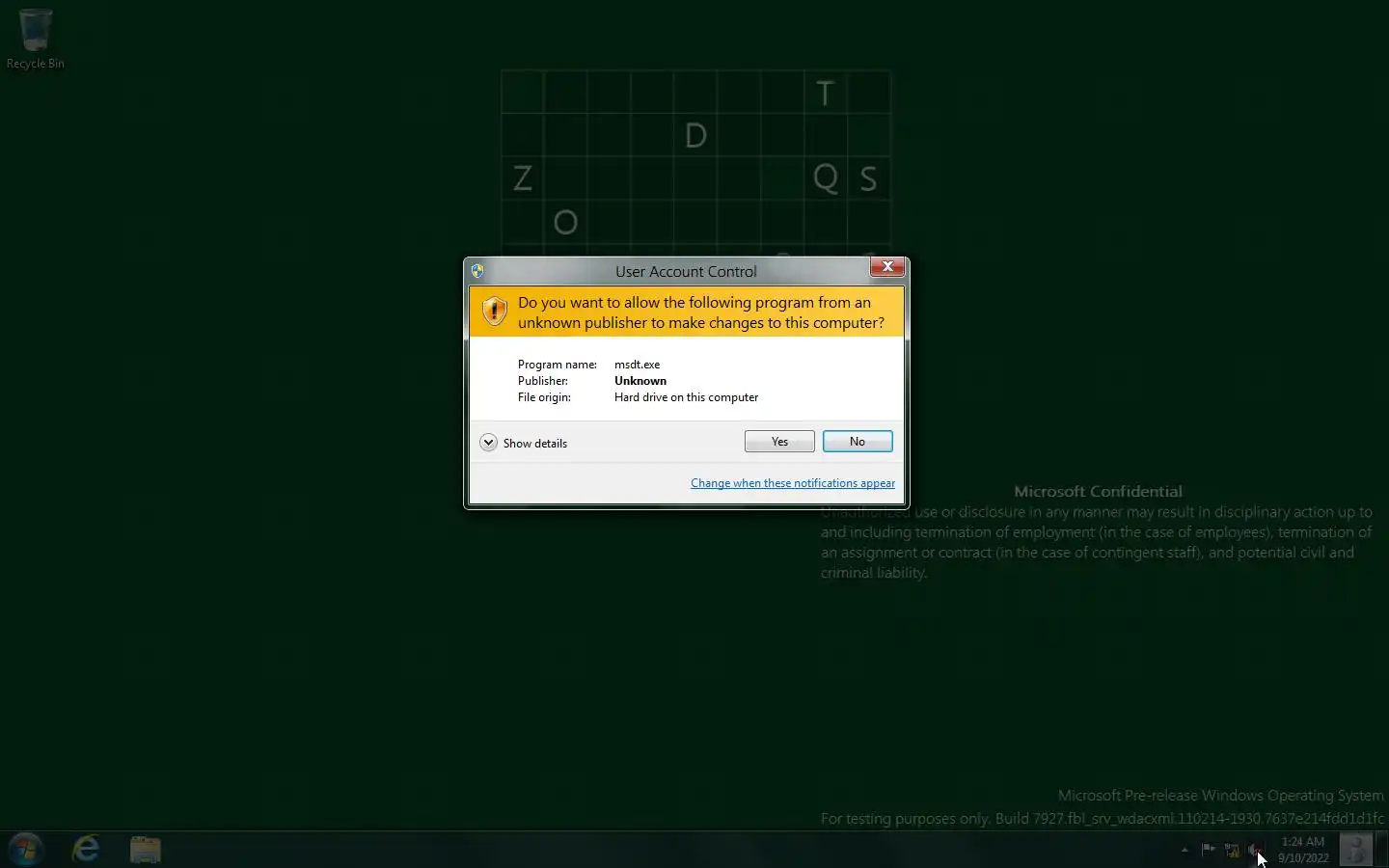Close the User Account Control dialog

[887, 267]
